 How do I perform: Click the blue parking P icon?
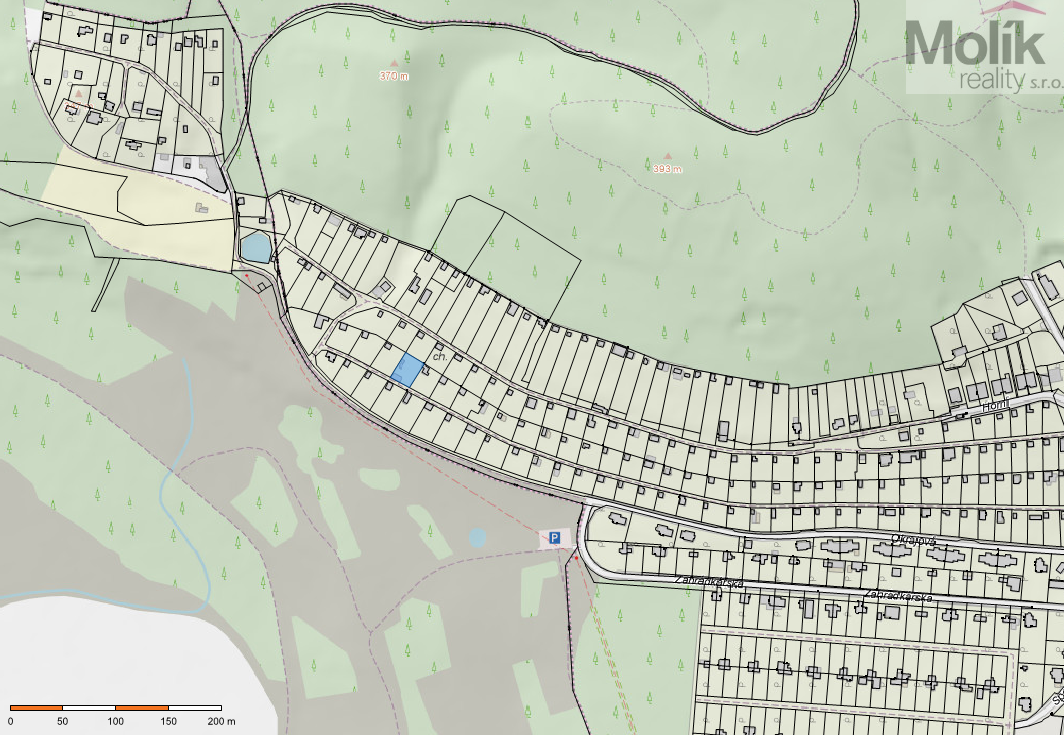tap(554, 538)
